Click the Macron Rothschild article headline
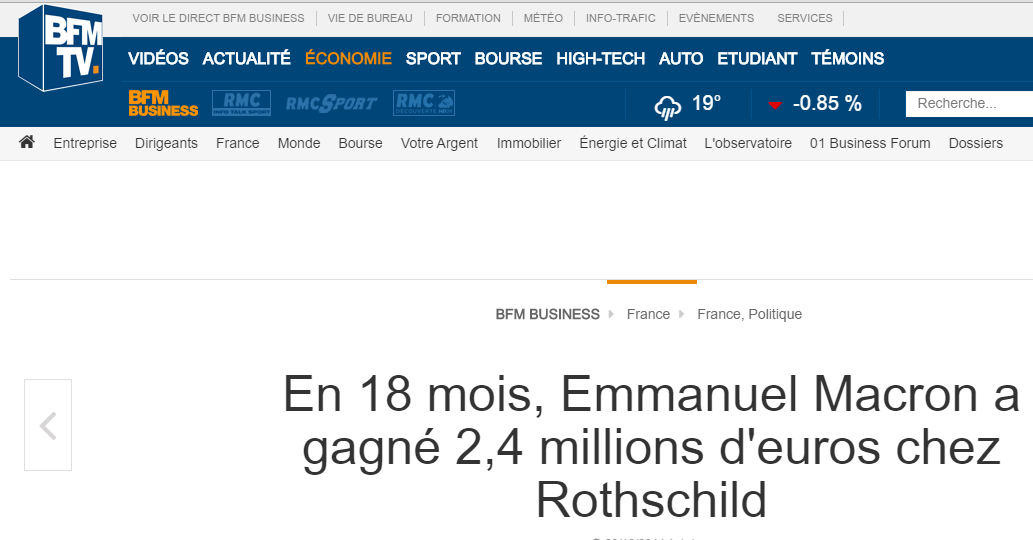The height and width of the screenshot is (540, 1033). 651,447
